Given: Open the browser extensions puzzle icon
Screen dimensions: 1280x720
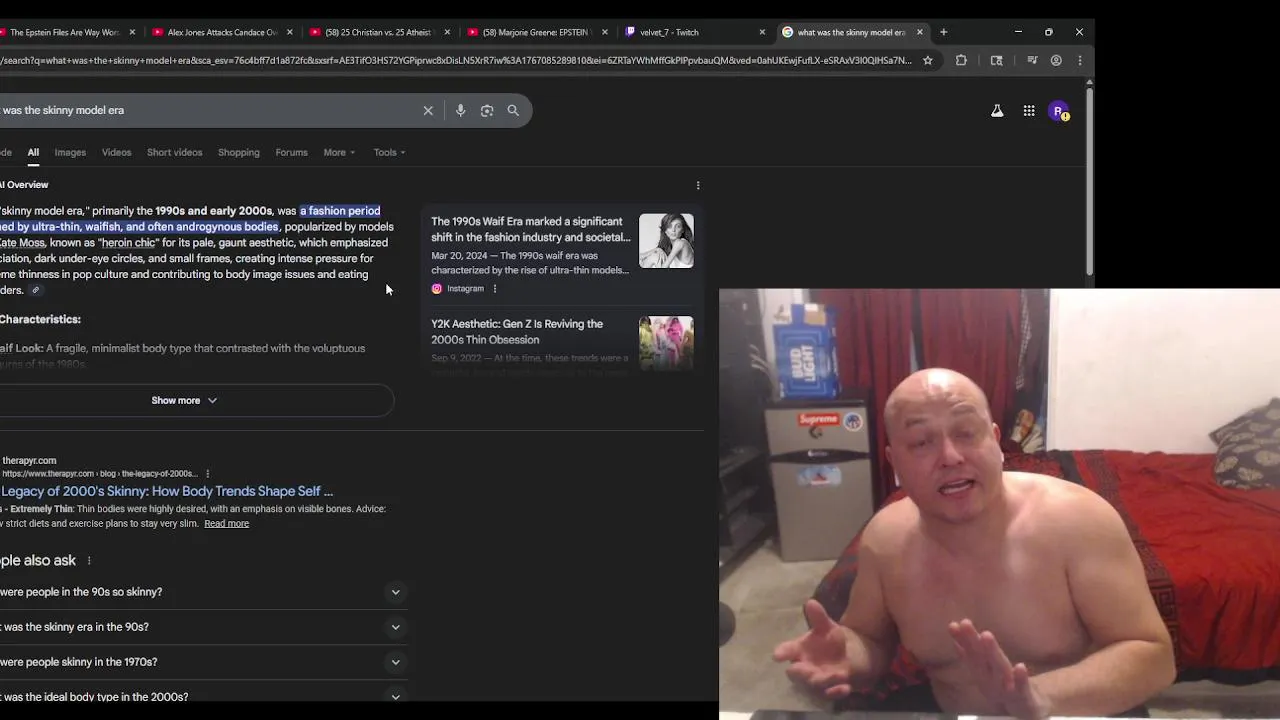Looking at the screenshot, I should click(x=962, y=60).
